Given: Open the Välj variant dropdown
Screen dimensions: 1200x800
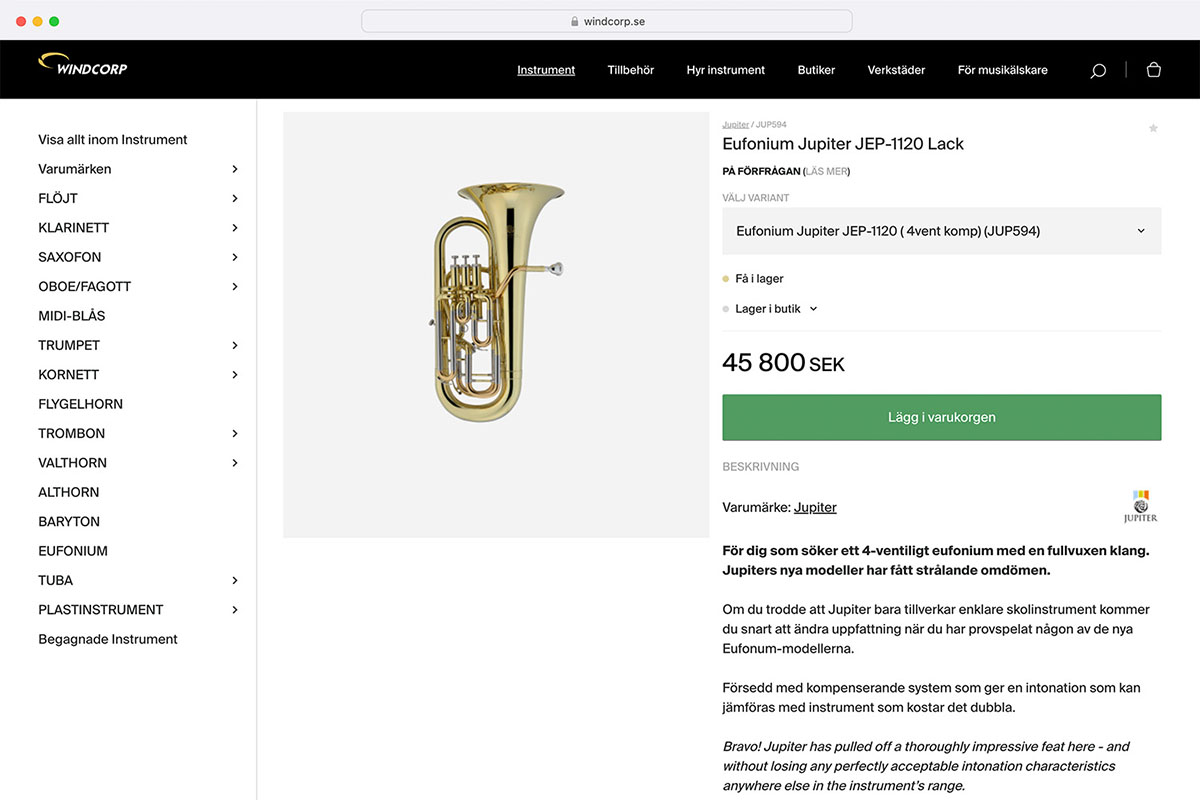Looking at the screenshot, I should click(x=941, y=231).
